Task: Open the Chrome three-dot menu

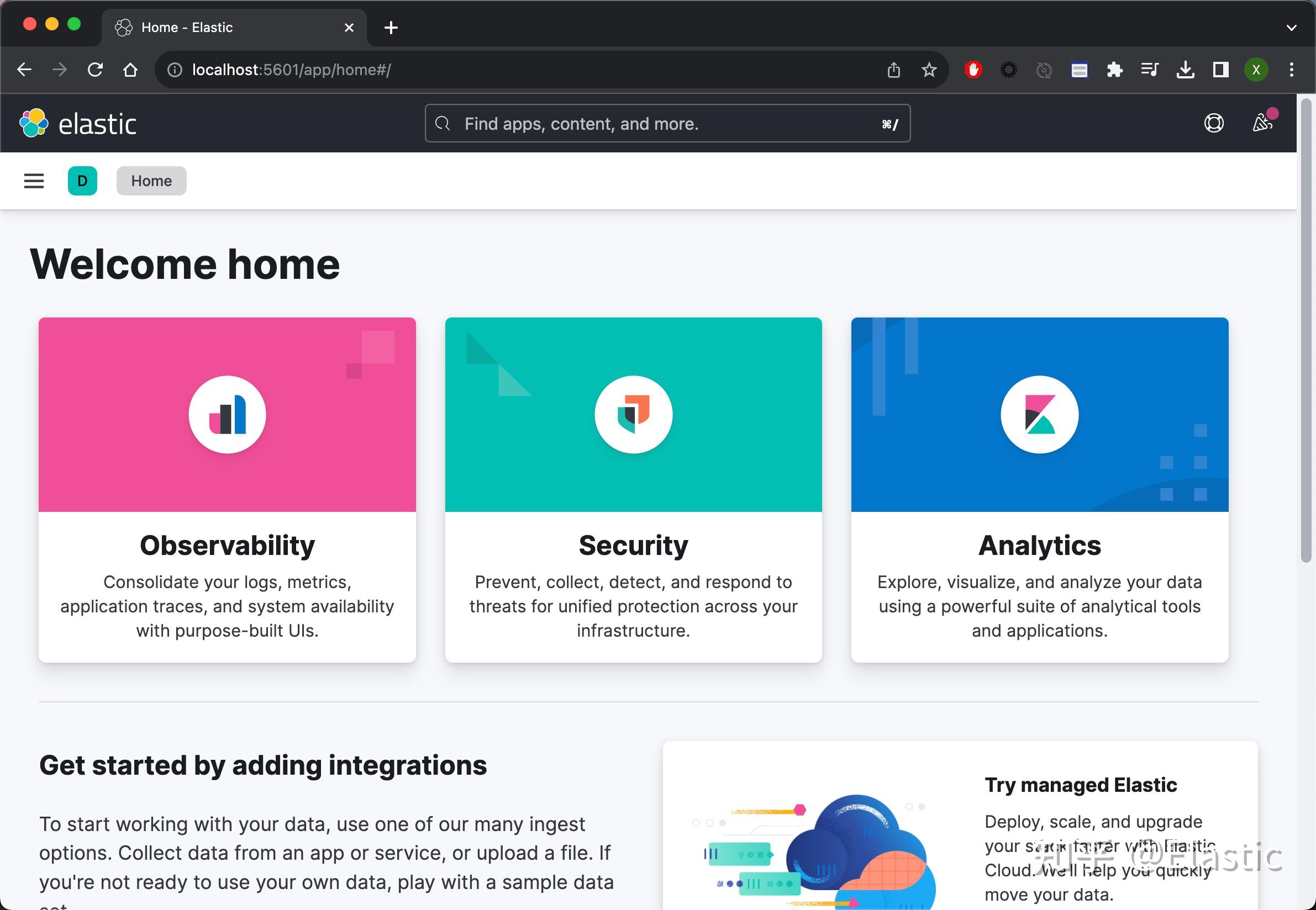Action: [1292, 70]
